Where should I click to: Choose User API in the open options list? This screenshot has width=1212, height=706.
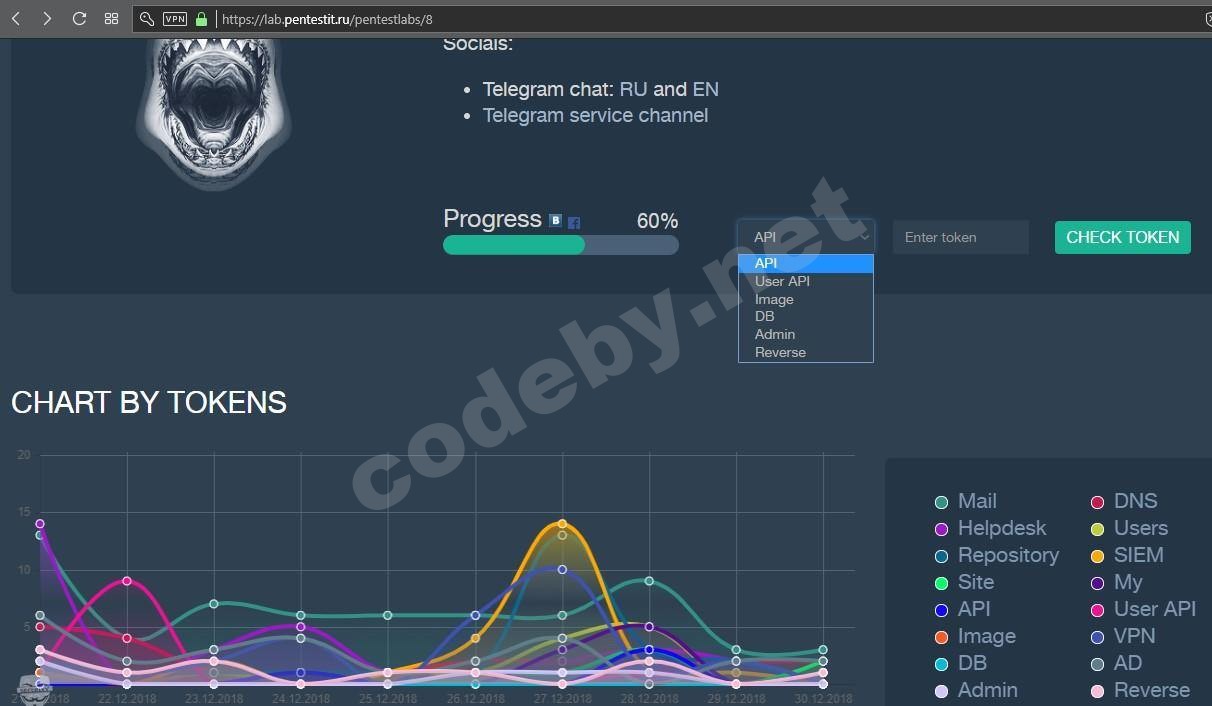coord(782,281)
